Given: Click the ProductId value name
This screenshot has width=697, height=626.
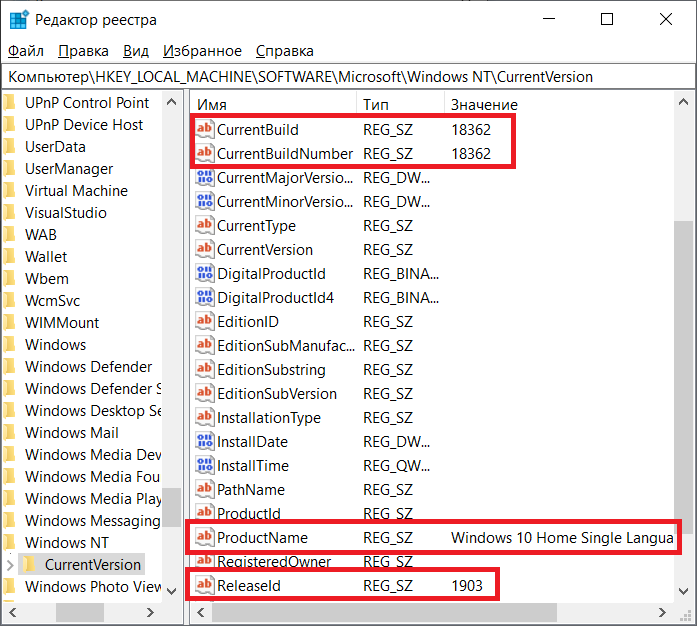Looking at the screenshot, I should click(248, 514).
